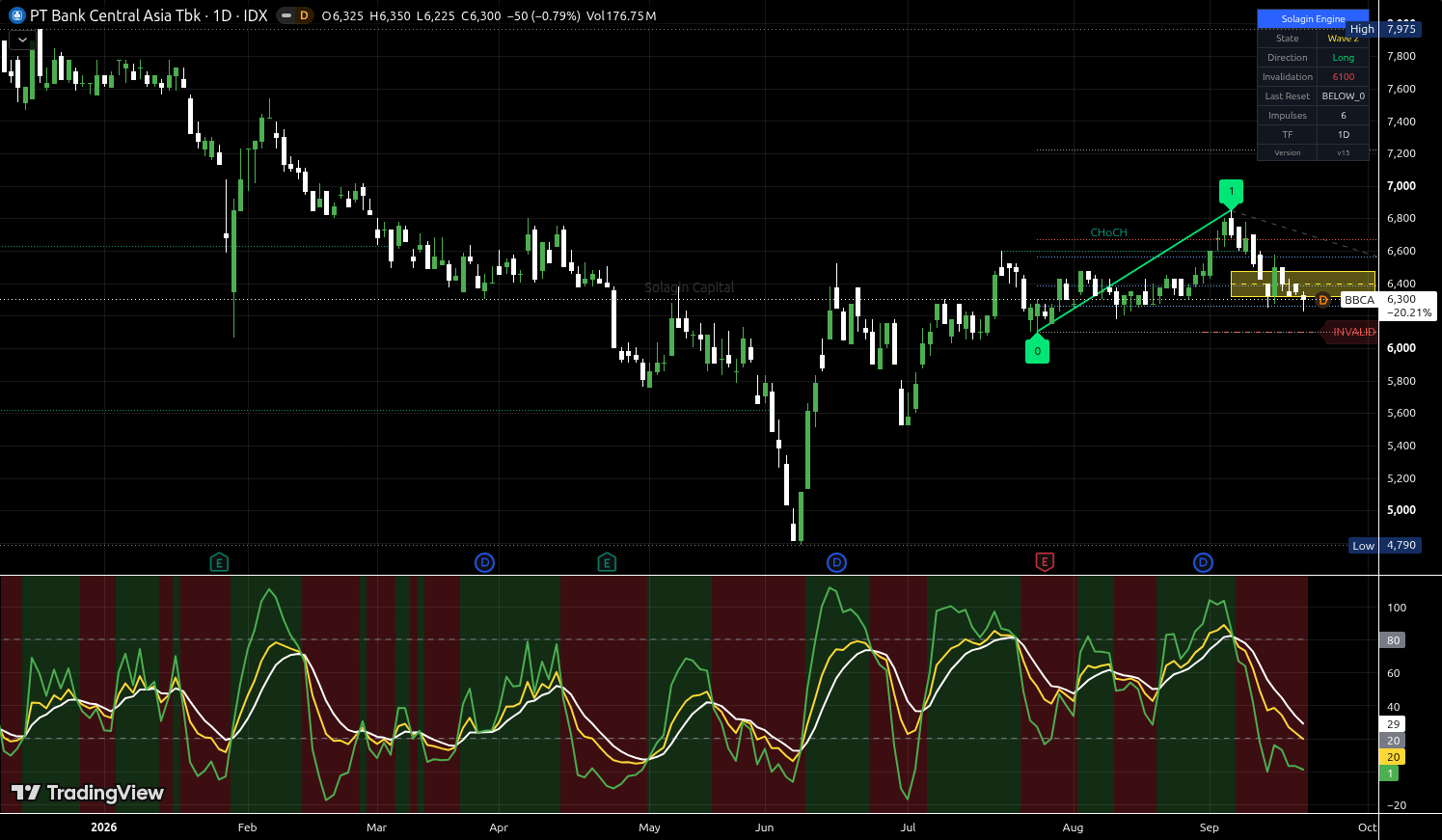This screenshot has height=840, width=1442.
Task: Click the Bank Central Asia symbol logo
Action: (x=16, y=15)
